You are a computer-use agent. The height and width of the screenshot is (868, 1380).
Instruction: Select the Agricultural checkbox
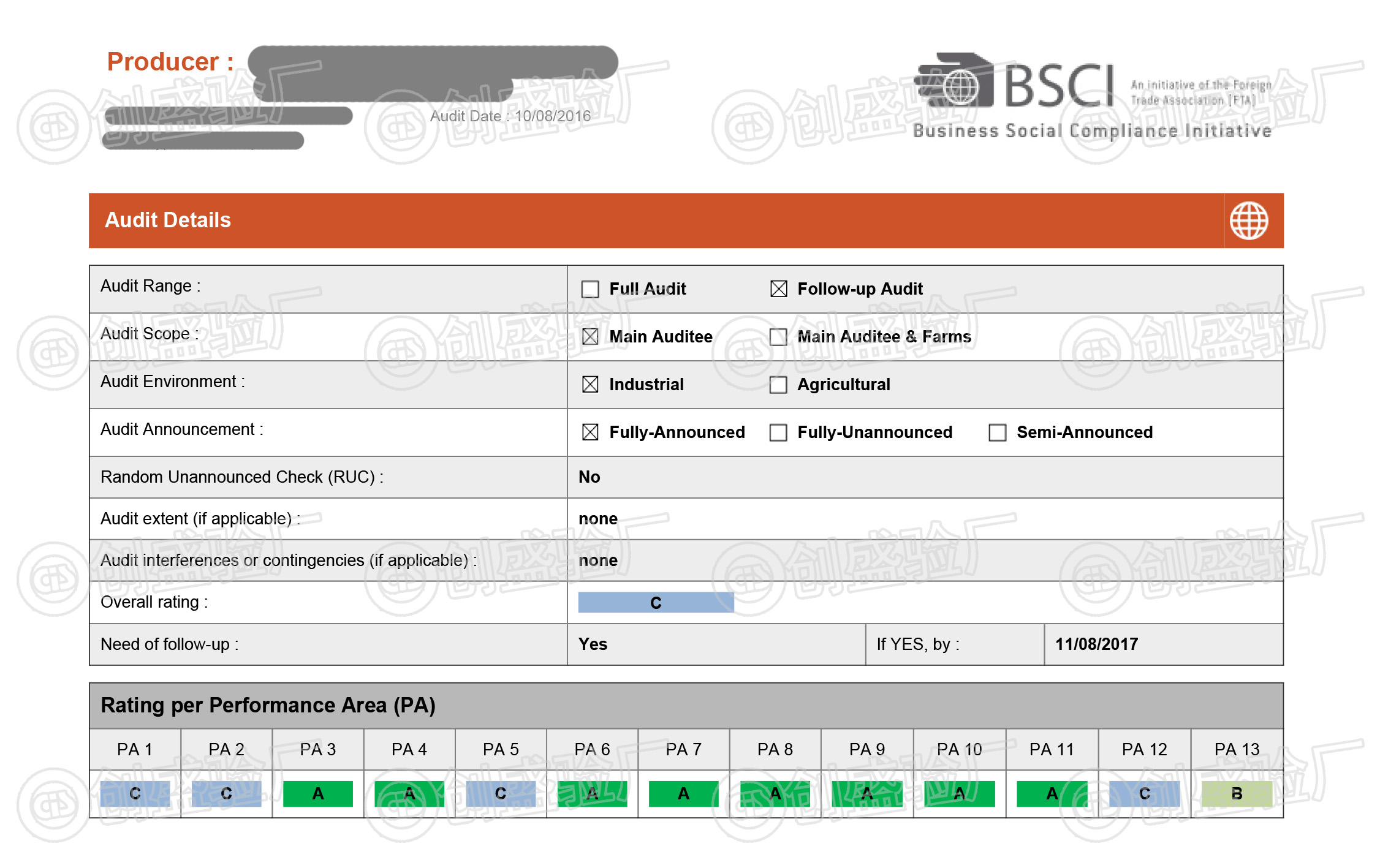(778, 385)
